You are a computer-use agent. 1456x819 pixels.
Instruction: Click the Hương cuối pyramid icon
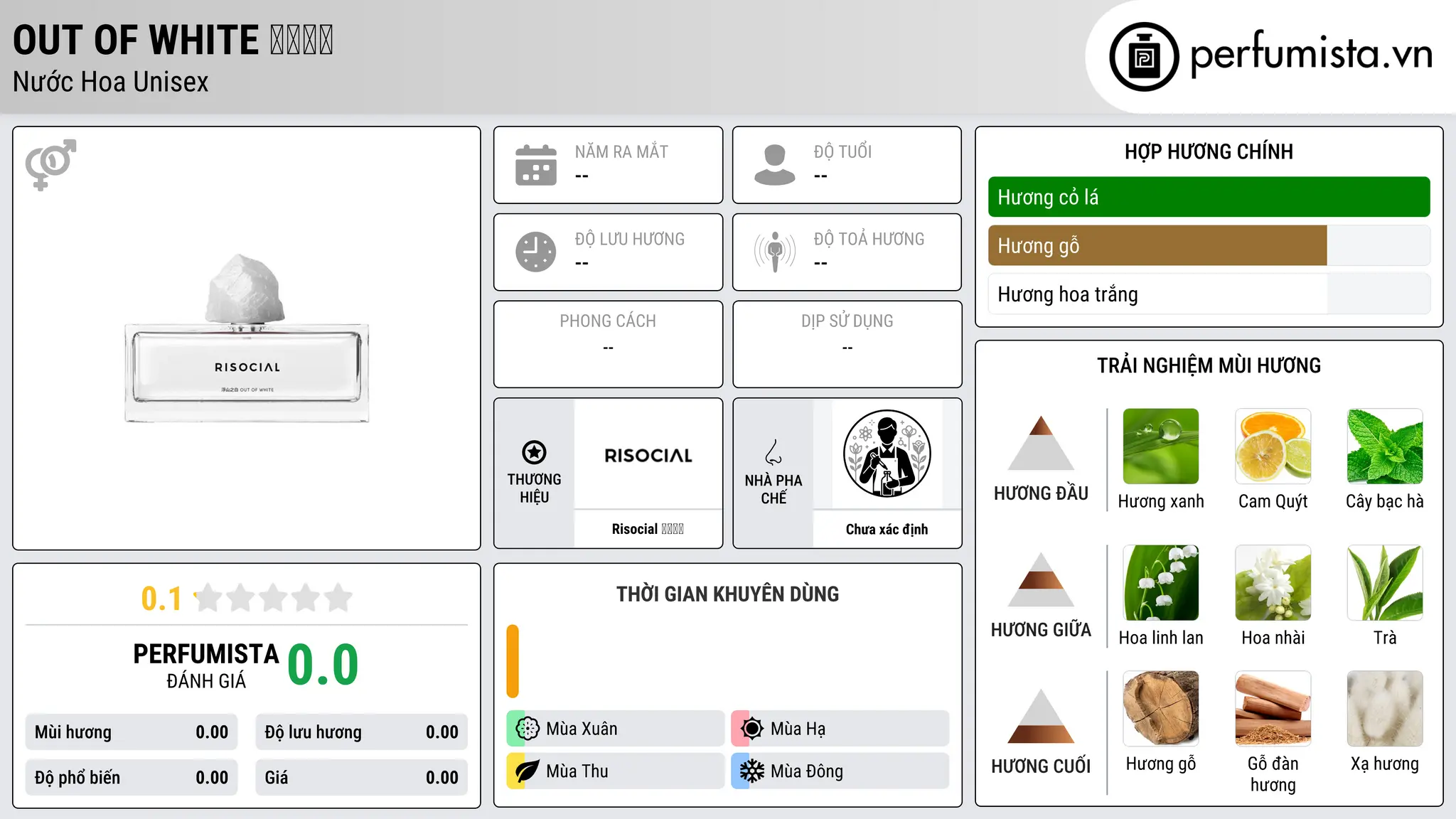[x=1041, y=716]
